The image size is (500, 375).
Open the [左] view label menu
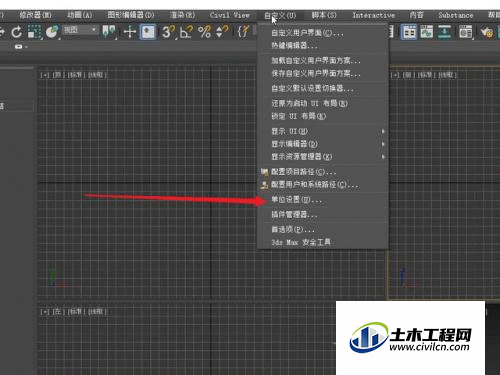[58, 312]
